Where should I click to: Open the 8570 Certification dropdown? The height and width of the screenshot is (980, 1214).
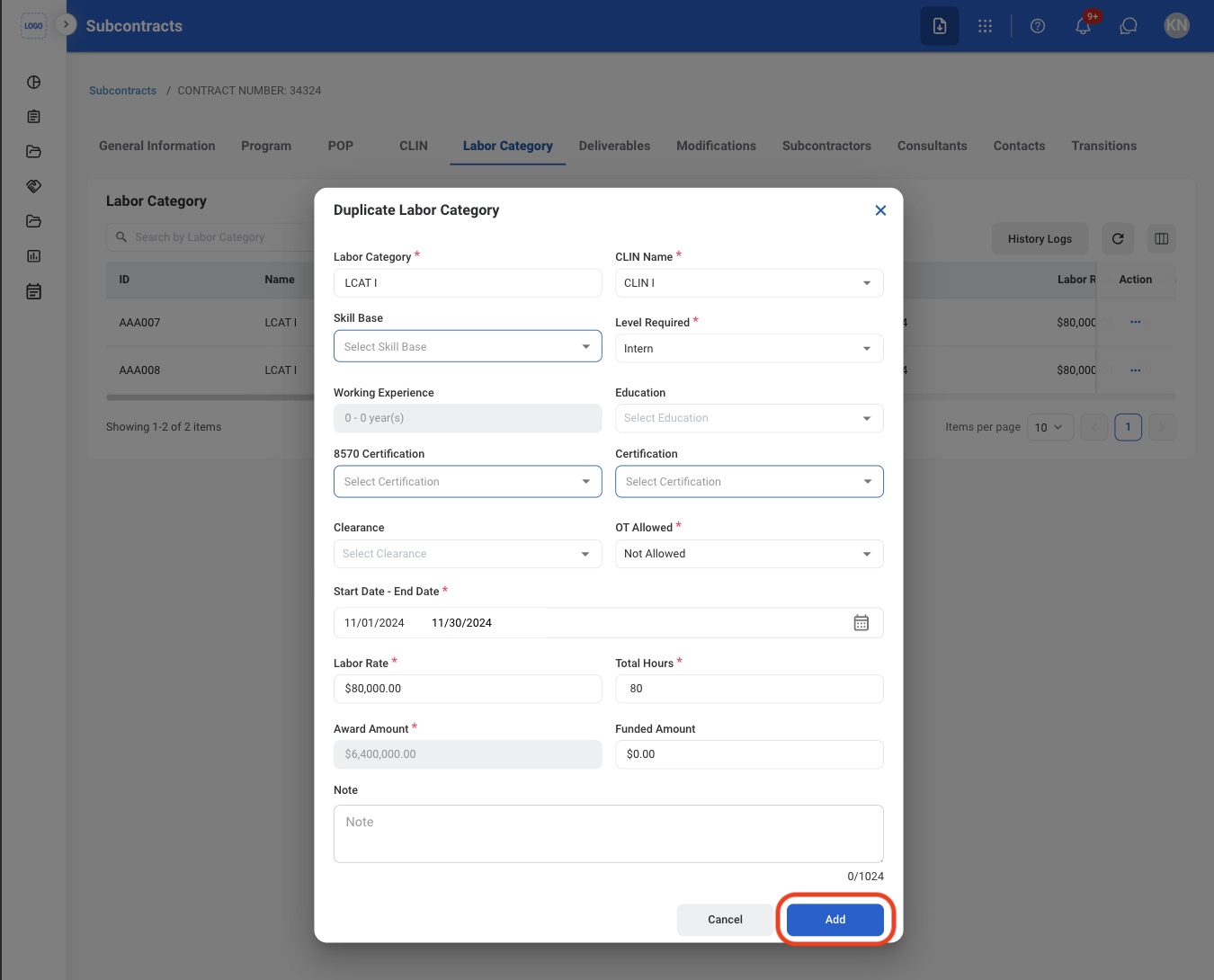click(x=468, y=482)
